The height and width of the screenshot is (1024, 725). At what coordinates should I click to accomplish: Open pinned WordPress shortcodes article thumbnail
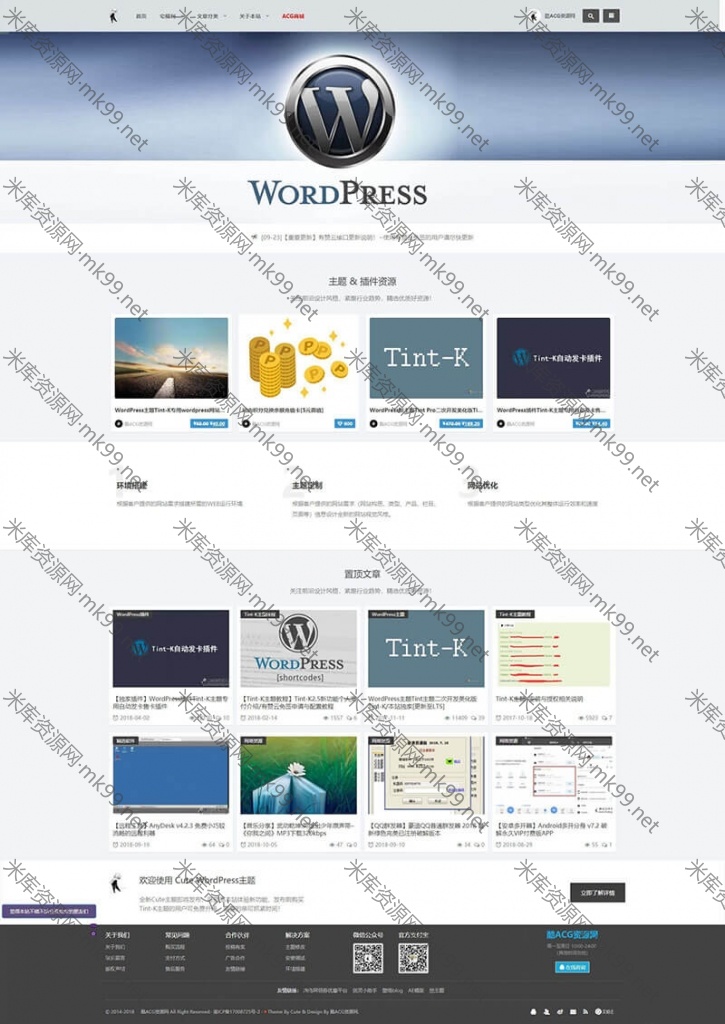(x=298, y=648)
